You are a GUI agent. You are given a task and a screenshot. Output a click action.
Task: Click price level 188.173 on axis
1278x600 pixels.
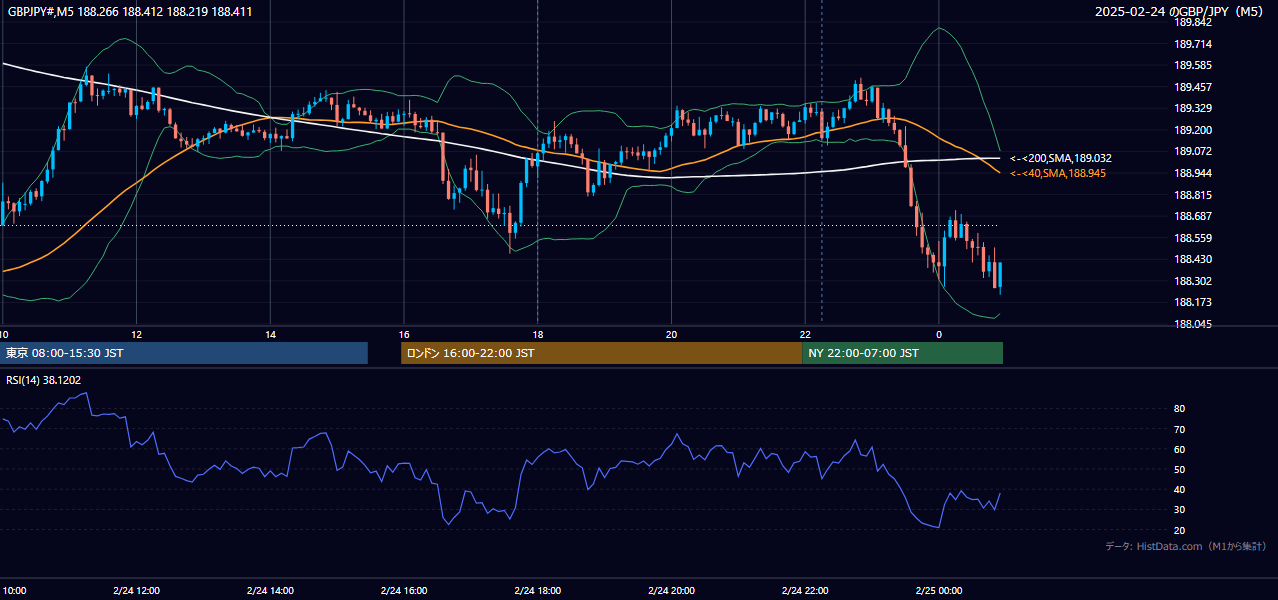tap(1193, 302)
